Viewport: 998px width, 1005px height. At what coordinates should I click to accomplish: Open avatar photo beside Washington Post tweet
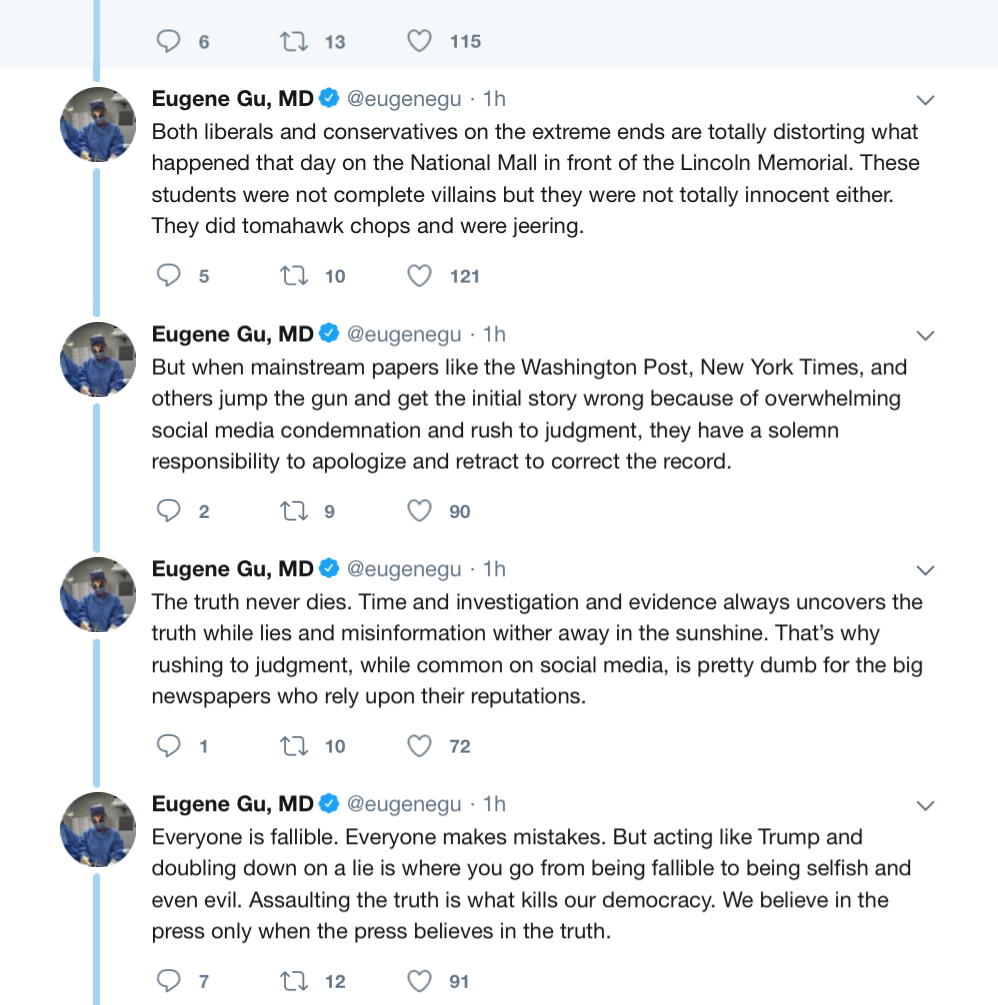[98, 360]
